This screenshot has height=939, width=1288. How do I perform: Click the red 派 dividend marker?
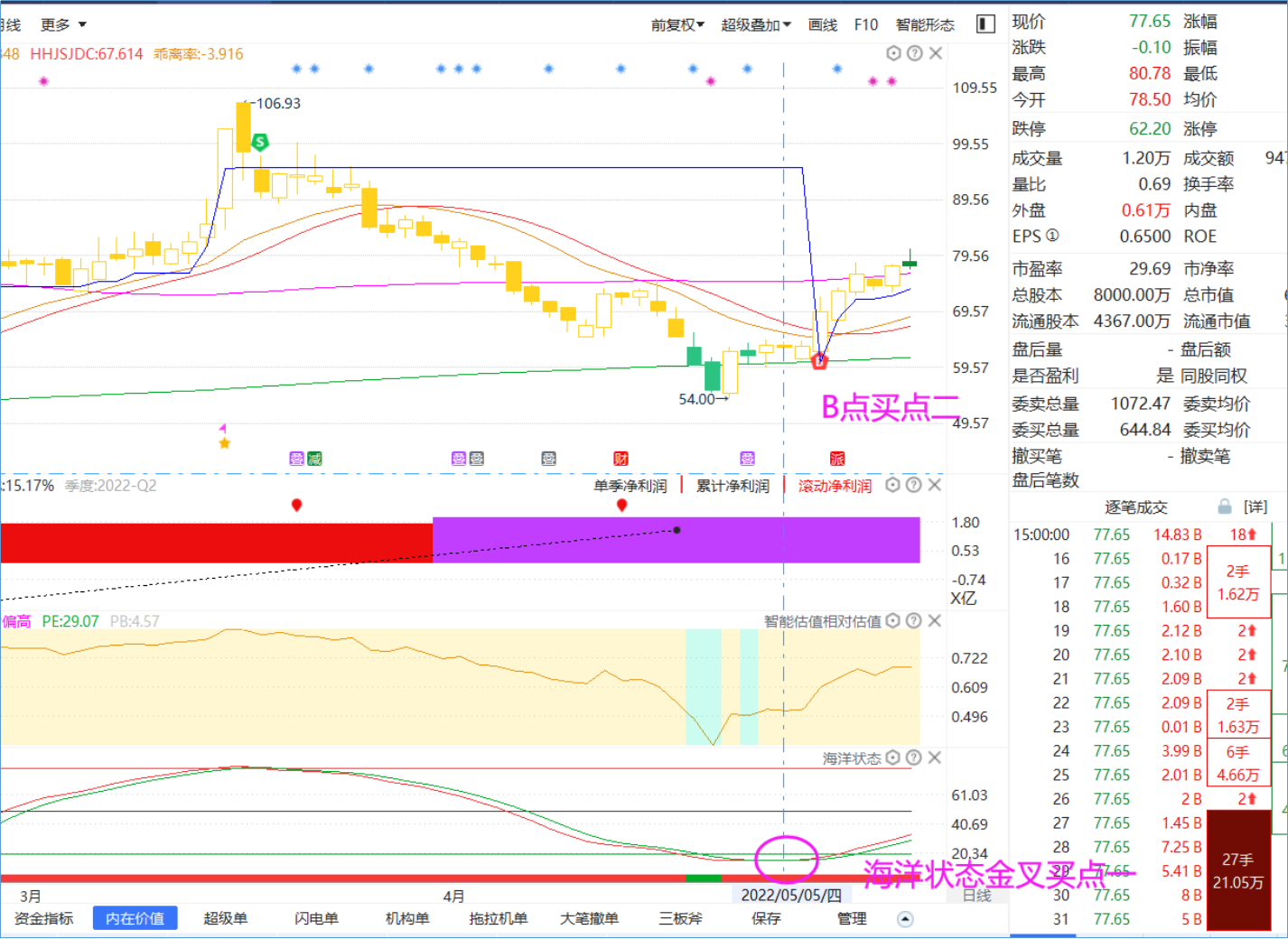837,459
